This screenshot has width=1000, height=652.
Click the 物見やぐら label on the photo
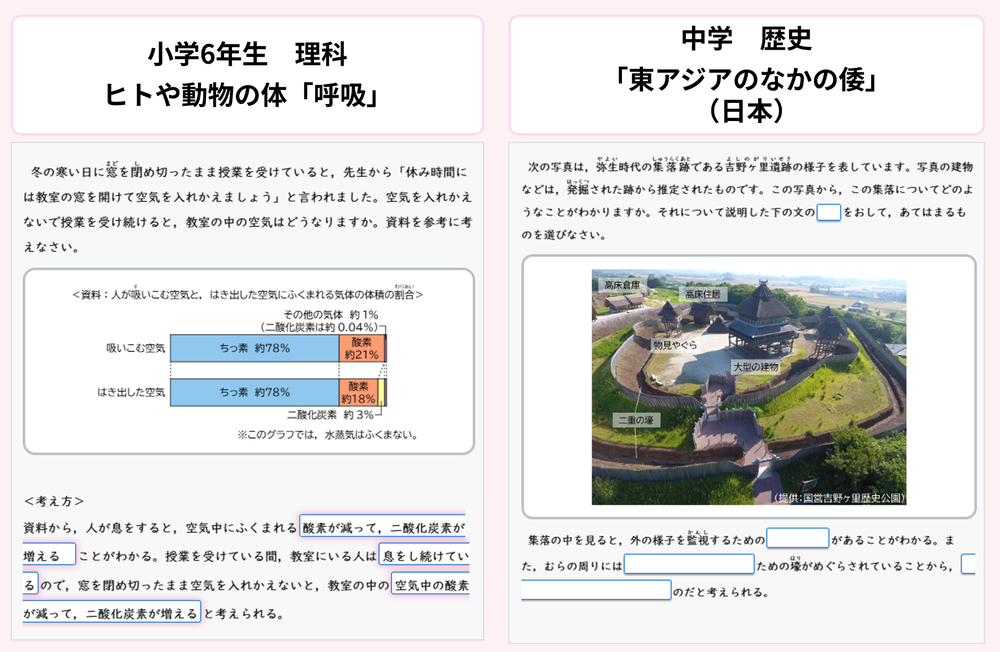(x=675, y=345)
